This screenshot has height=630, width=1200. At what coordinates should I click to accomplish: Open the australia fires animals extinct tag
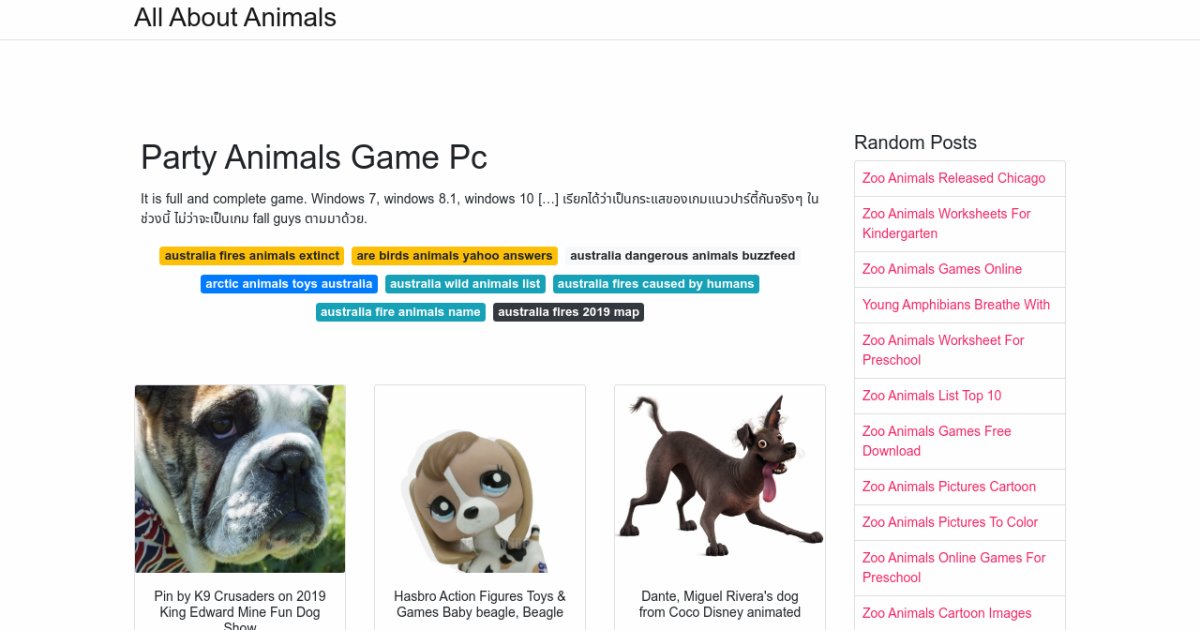click(x=252, y=256)
